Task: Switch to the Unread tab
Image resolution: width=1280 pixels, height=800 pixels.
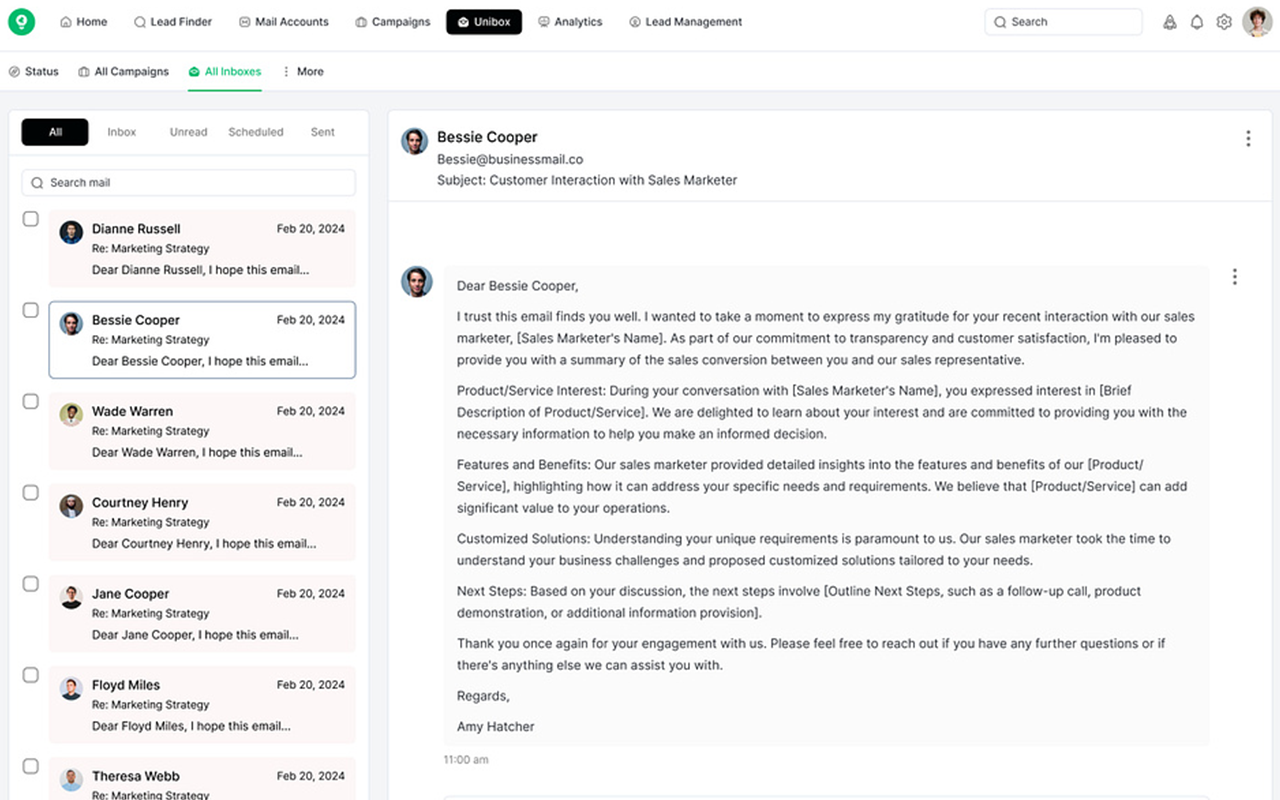Action: (x=188, y=131)
